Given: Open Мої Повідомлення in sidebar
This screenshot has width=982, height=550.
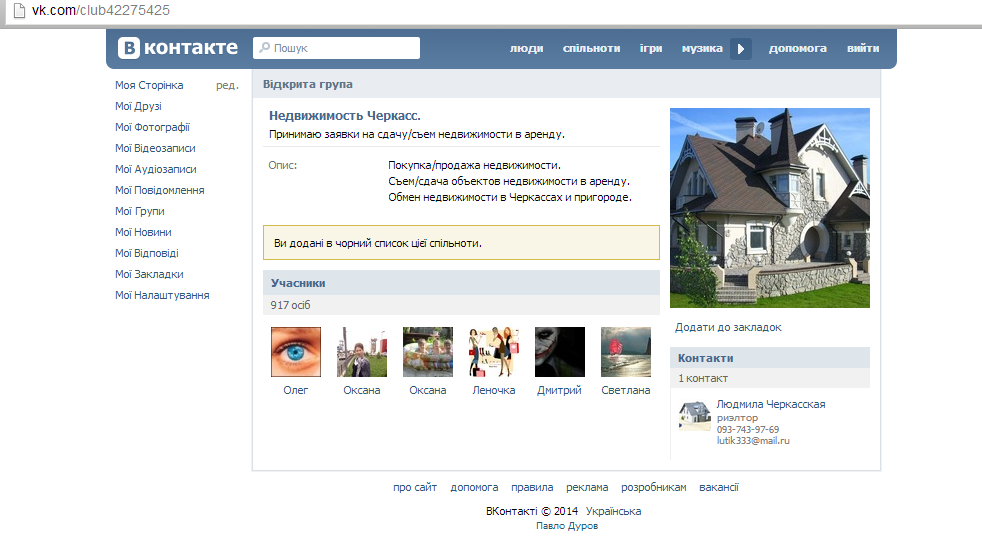Looking at the screenshot, I should tap(160, 190).
